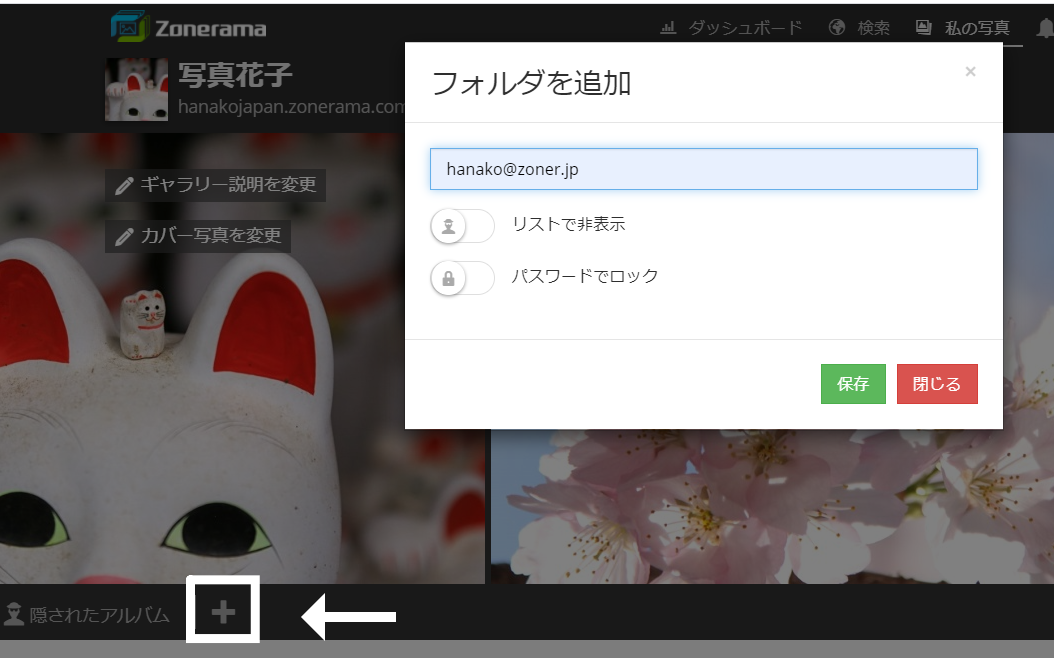Viewport: 1054px width, 658px height.
Task: Click the hidden-album person icon
Action: pyautogui.click(x=14, y=614)
